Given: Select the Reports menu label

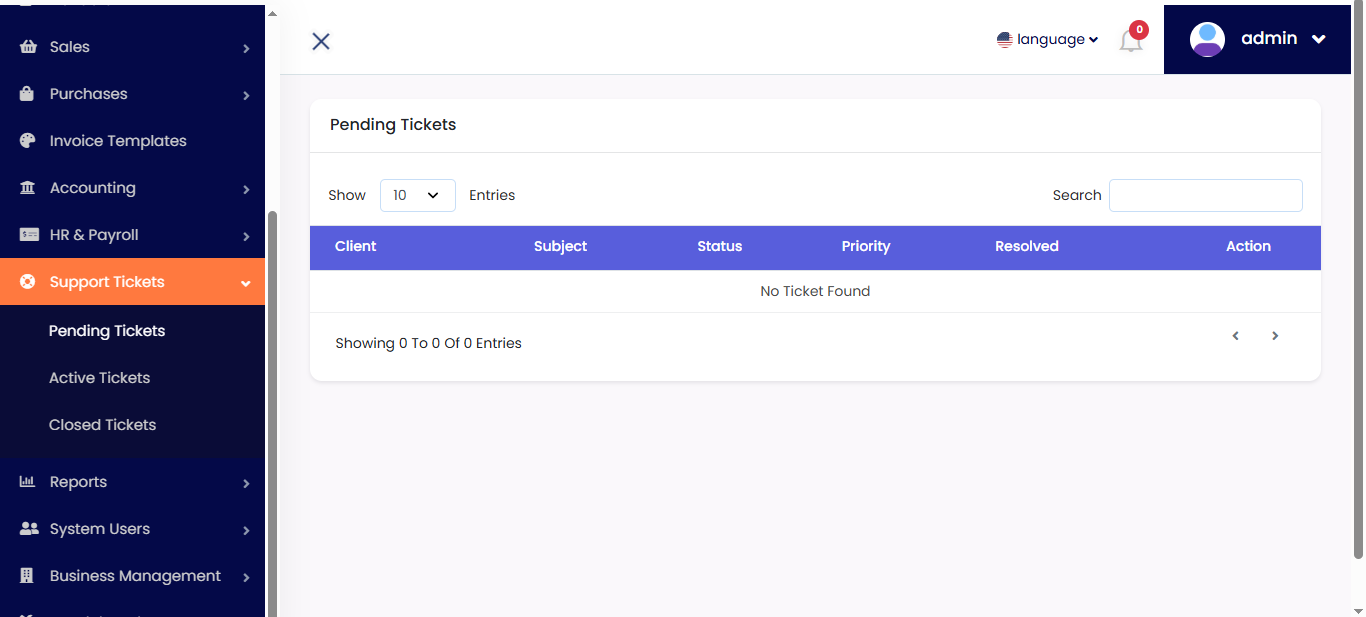Looking at the screenshot, I should [x=78, y=482].
